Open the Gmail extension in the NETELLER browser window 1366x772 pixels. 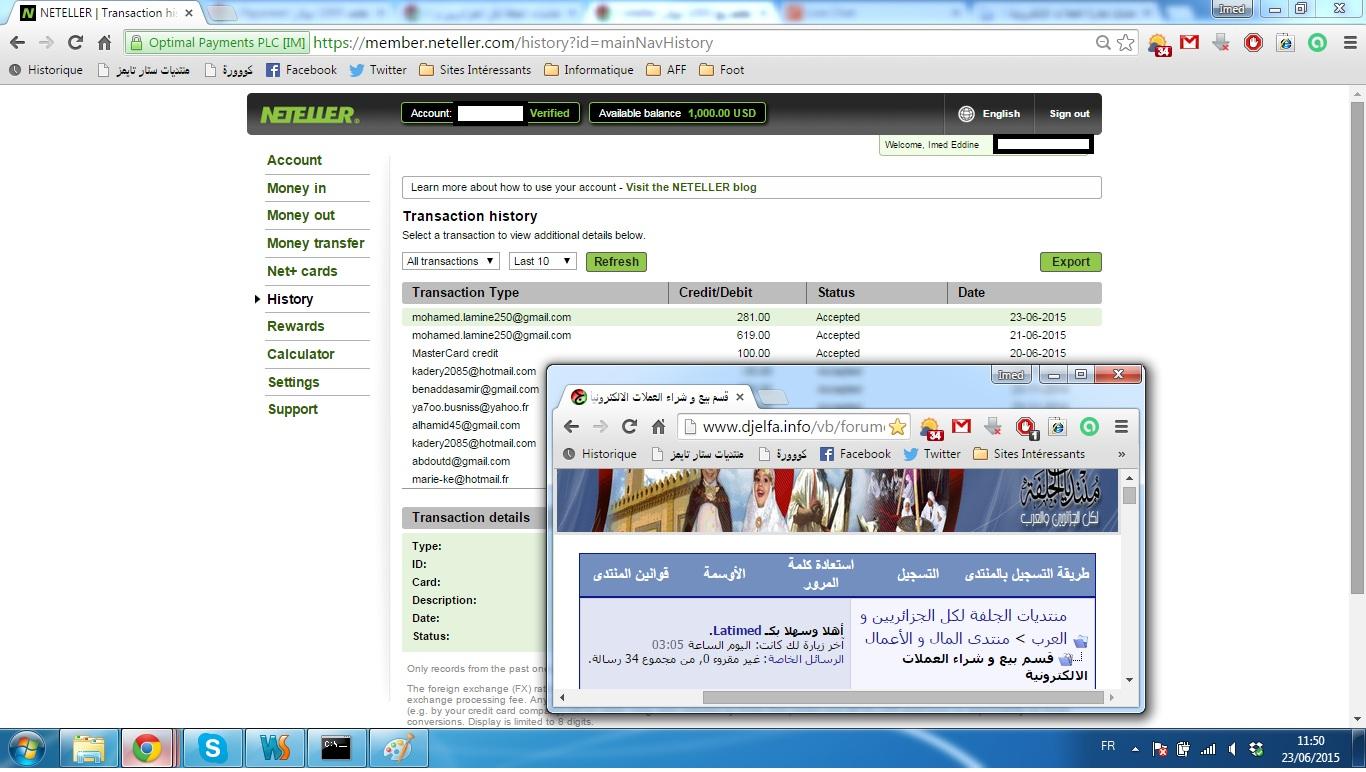tap(1189, 42)
